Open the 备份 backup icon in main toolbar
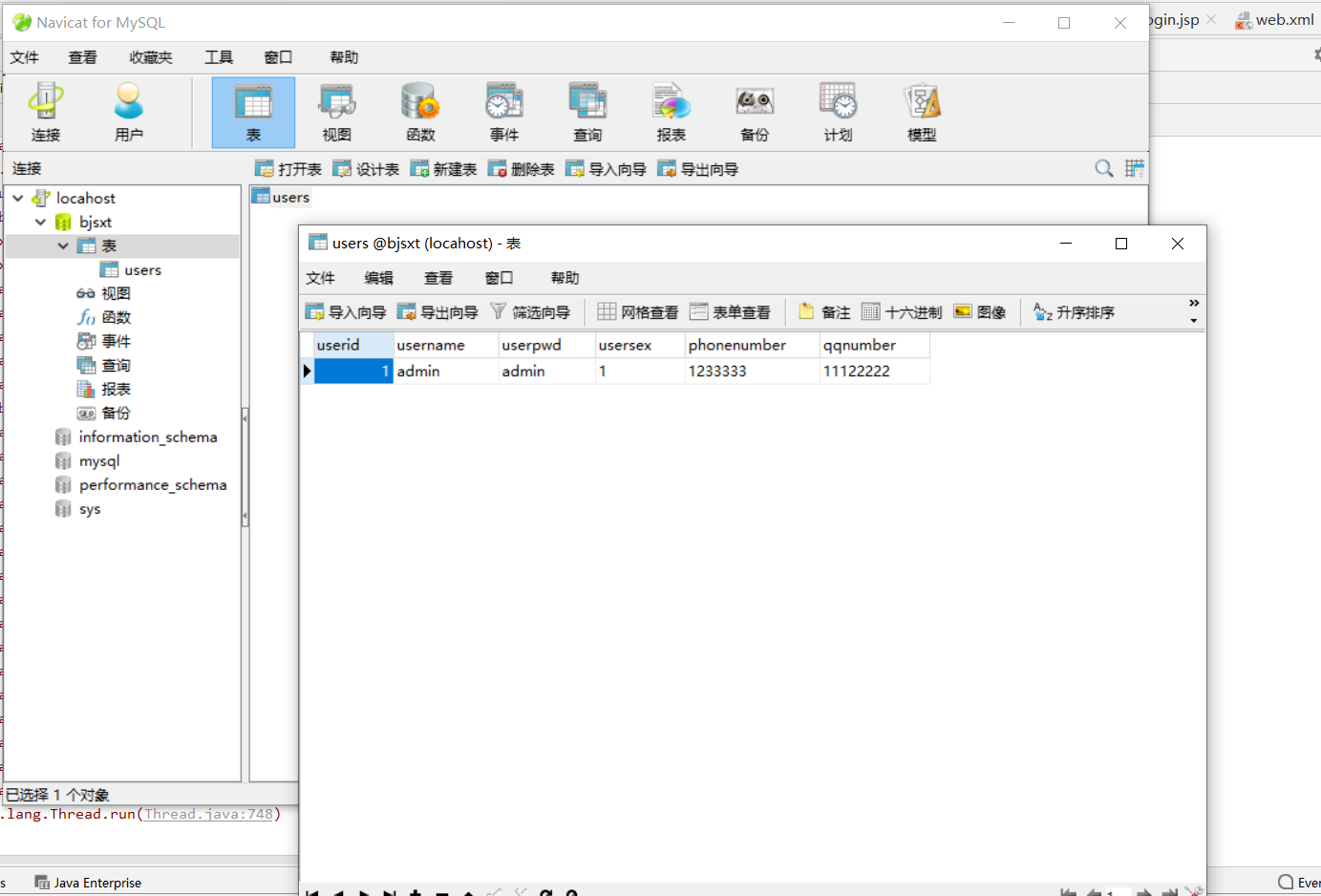This screenshot has width=1321, height=896. click(x=755, y=113)
